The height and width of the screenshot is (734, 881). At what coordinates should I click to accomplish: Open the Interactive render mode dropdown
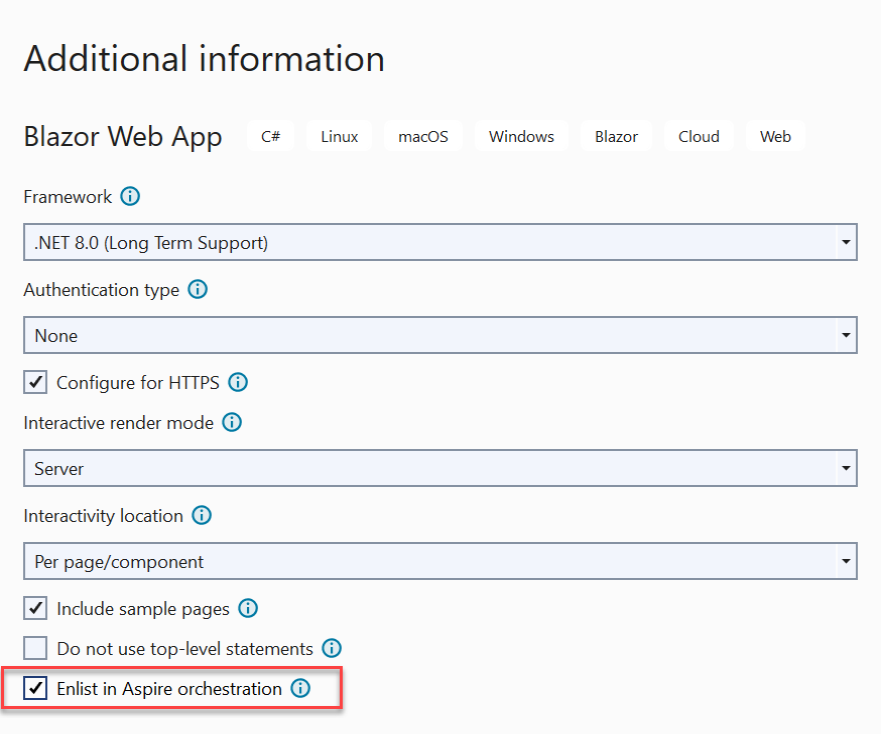[x=440, y=468]
